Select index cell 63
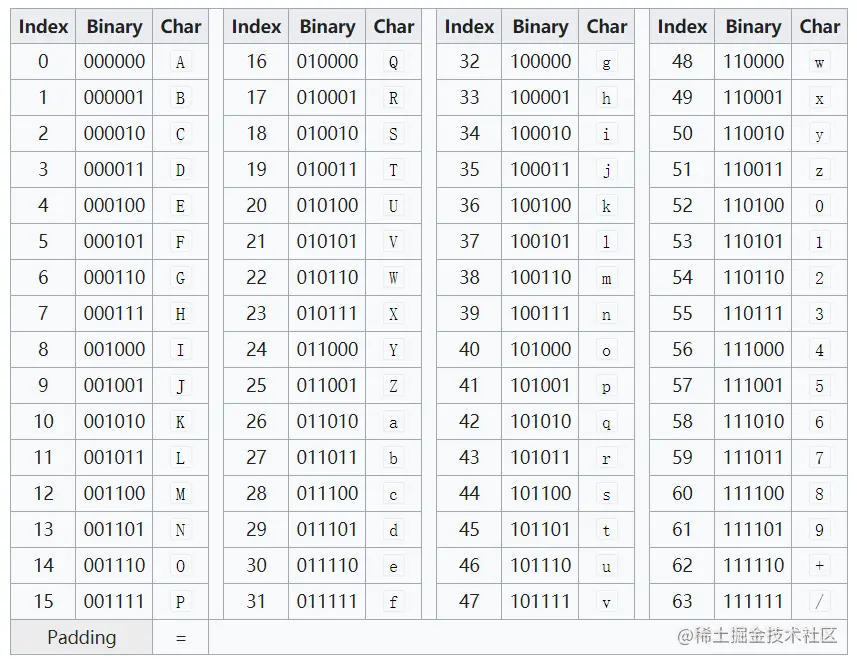This screenshot has width=857, height=665. [x=682, y=602]
